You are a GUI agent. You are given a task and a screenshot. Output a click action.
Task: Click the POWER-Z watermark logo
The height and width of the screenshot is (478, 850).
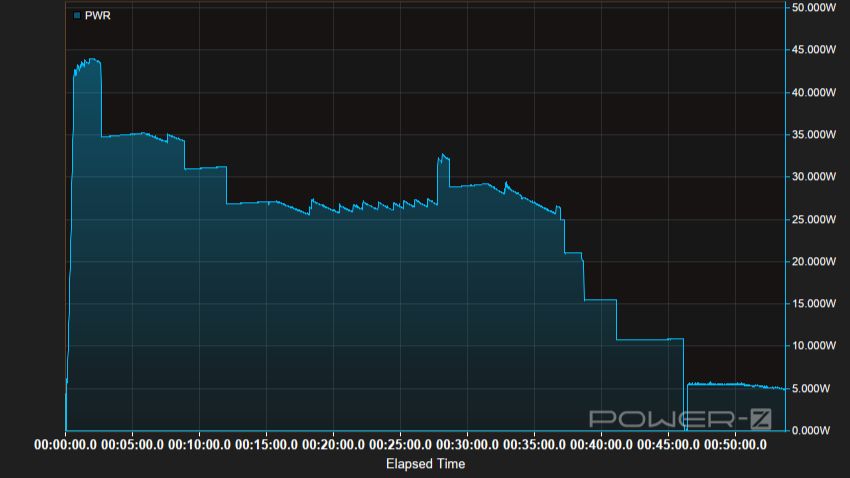click(680, 419)
